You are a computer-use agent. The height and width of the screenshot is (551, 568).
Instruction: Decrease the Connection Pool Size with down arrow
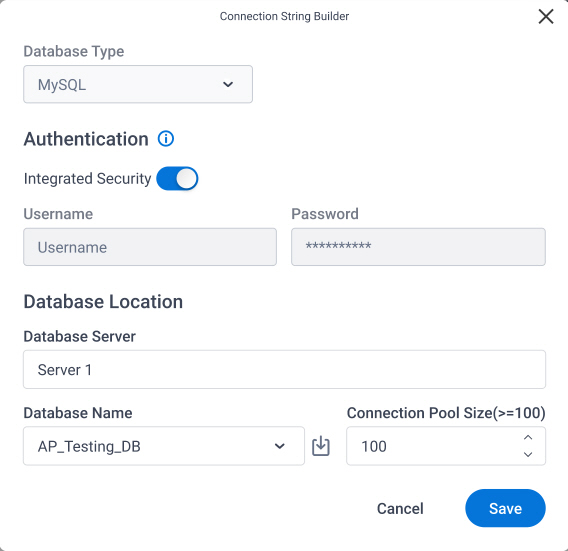pyautogui.click(x=528, y=454)
